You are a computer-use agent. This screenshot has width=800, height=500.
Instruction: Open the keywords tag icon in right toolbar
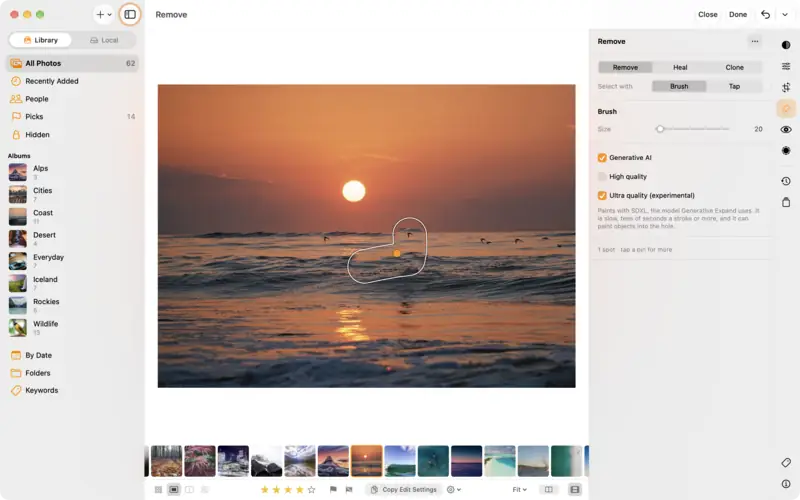(x=786, y=462)
